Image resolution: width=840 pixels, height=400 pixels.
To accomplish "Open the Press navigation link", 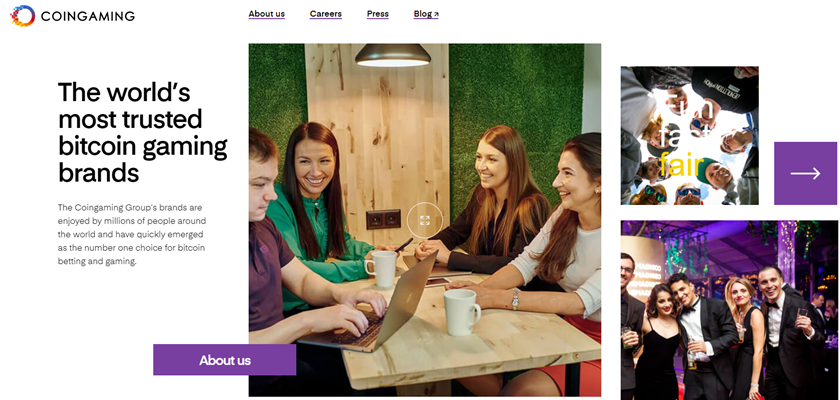I will click(x=378, y=14).
